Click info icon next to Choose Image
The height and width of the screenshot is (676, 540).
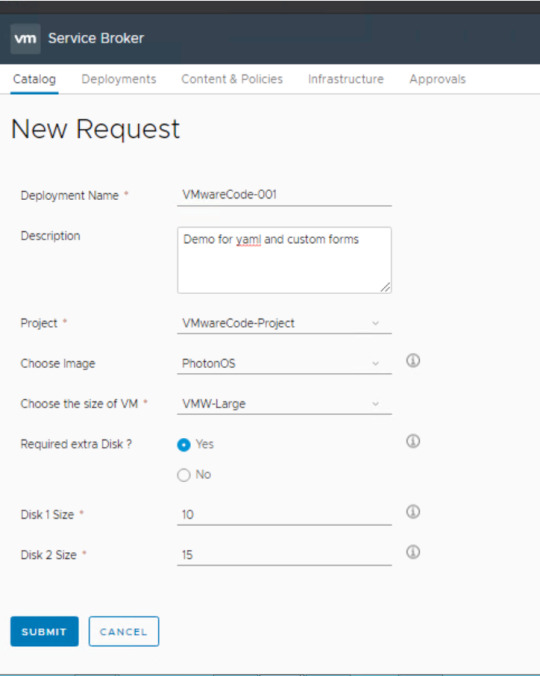coord(413,360)
